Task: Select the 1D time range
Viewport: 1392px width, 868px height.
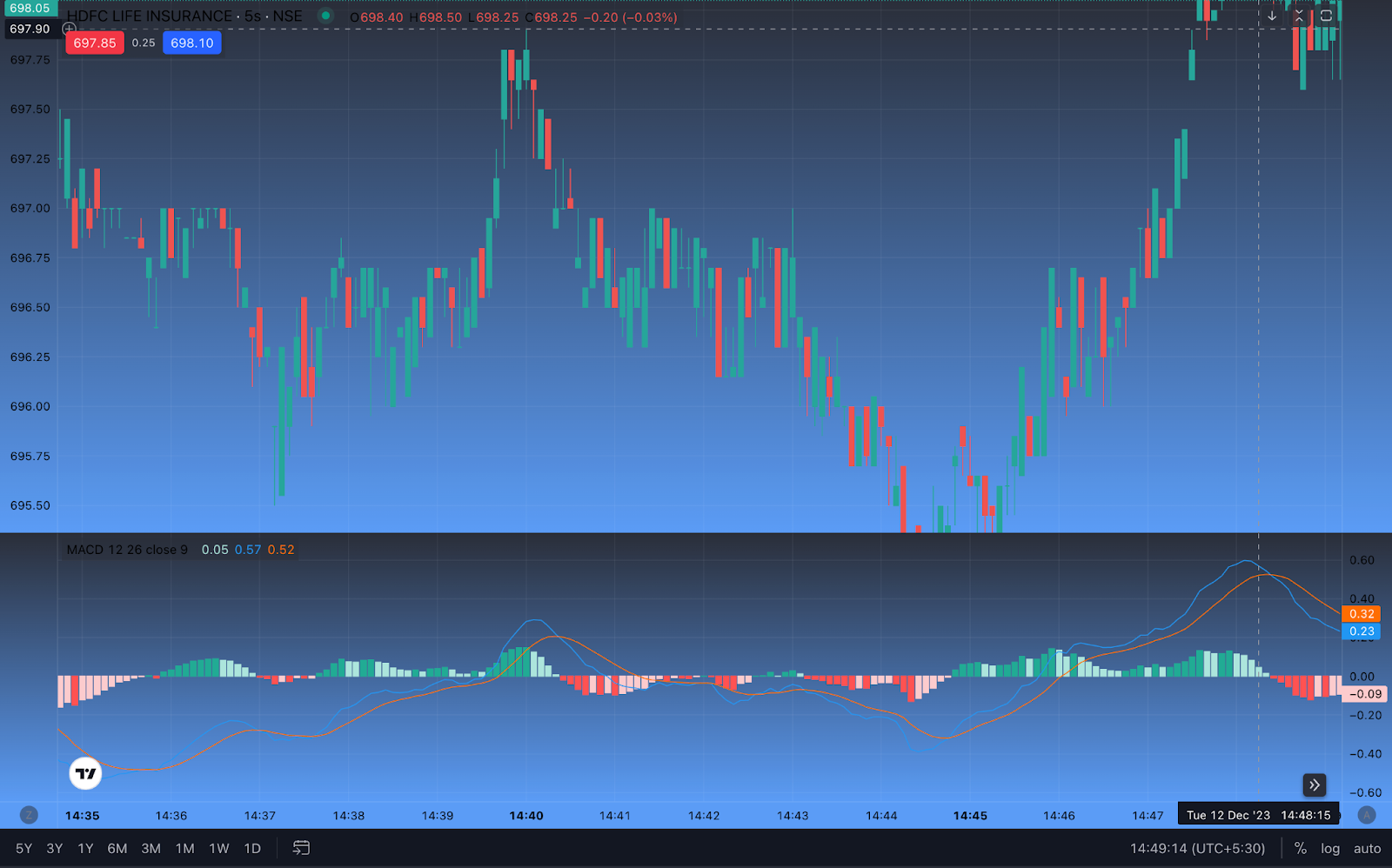Action: tap(252, 848)
